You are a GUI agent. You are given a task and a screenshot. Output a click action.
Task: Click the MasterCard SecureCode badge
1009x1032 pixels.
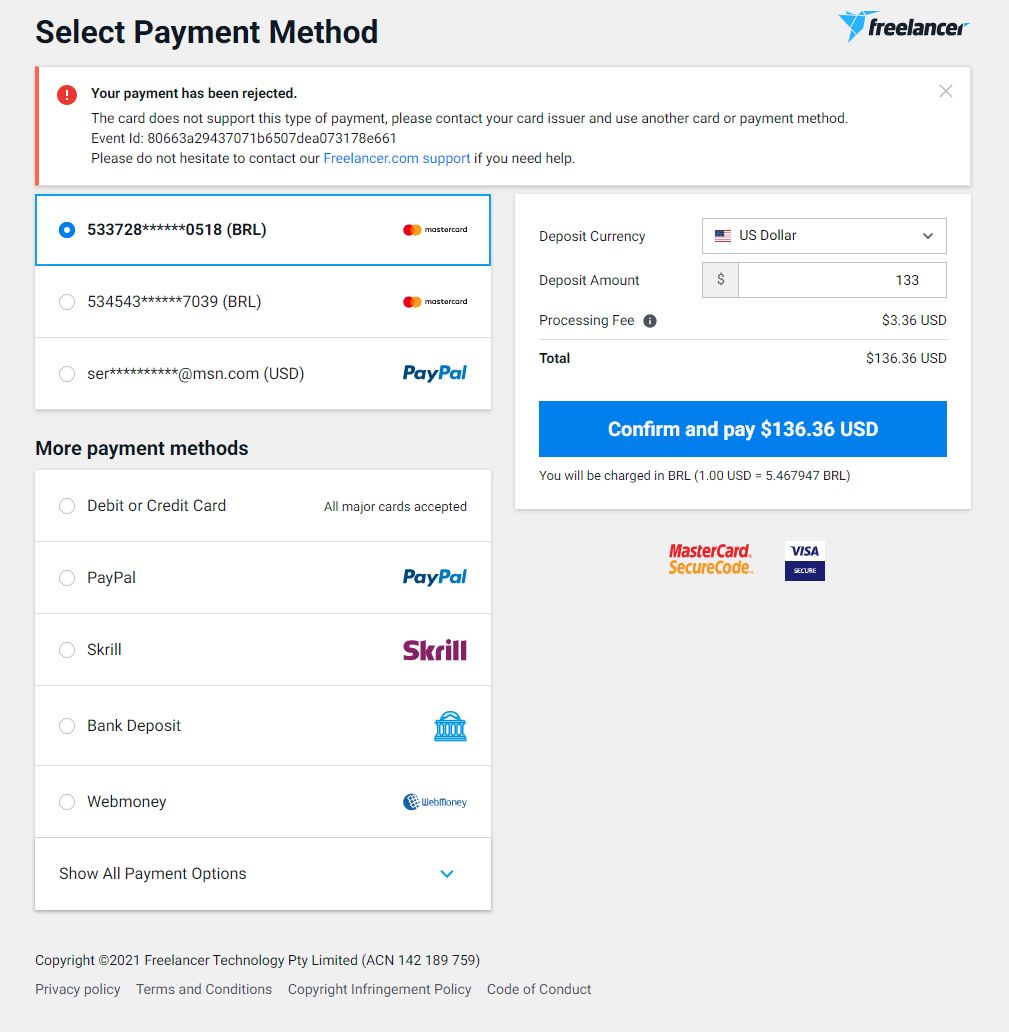pos(710,559)
